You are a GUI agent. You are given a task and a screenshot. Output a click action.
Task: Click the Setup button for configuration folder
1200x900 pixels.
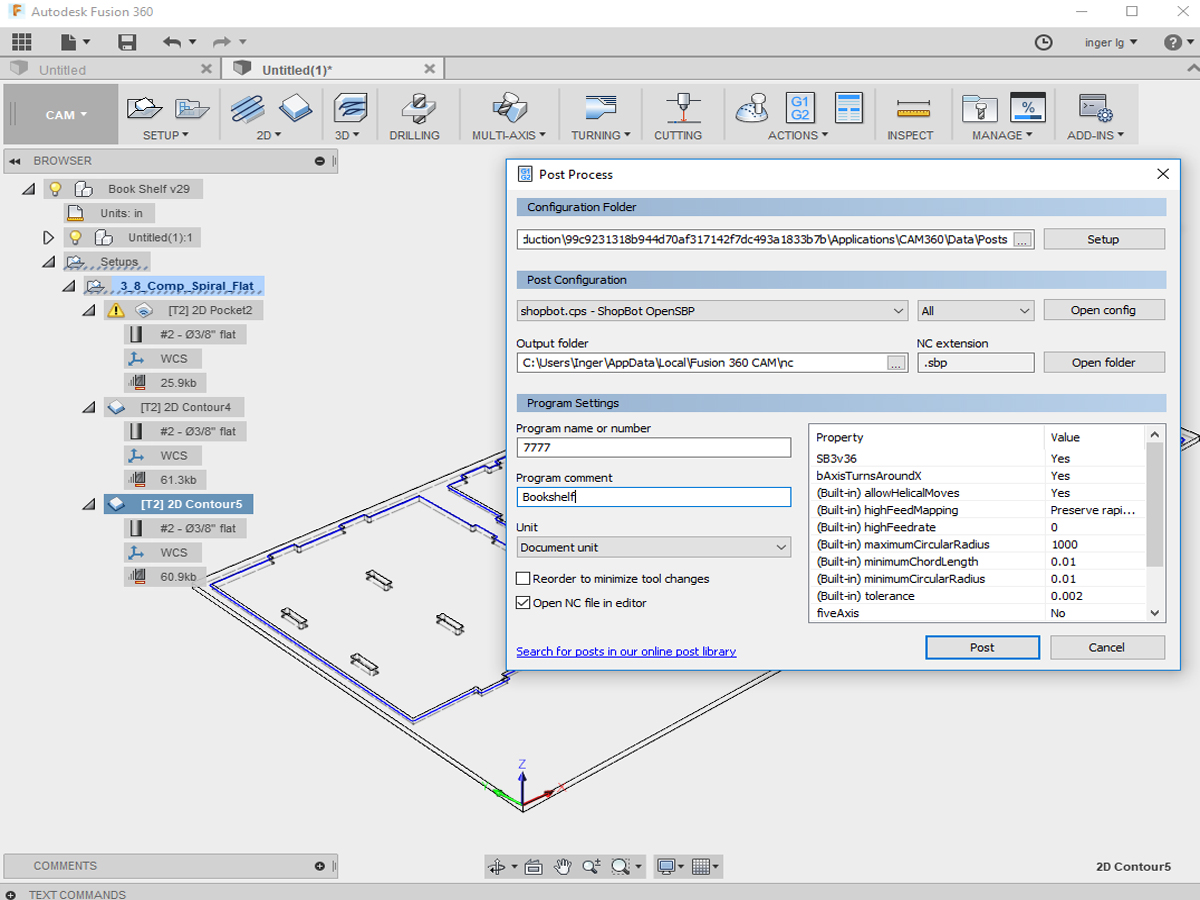click(1104, 239)
